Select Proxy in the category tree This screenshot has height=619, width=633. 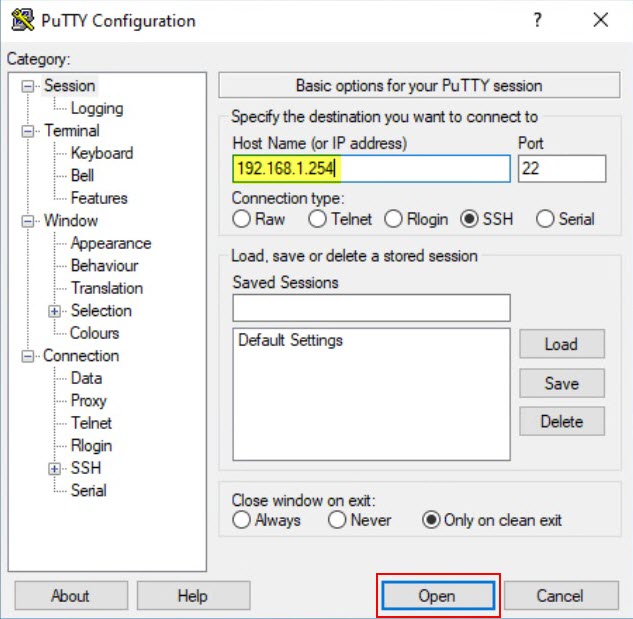tap(89, 400)
